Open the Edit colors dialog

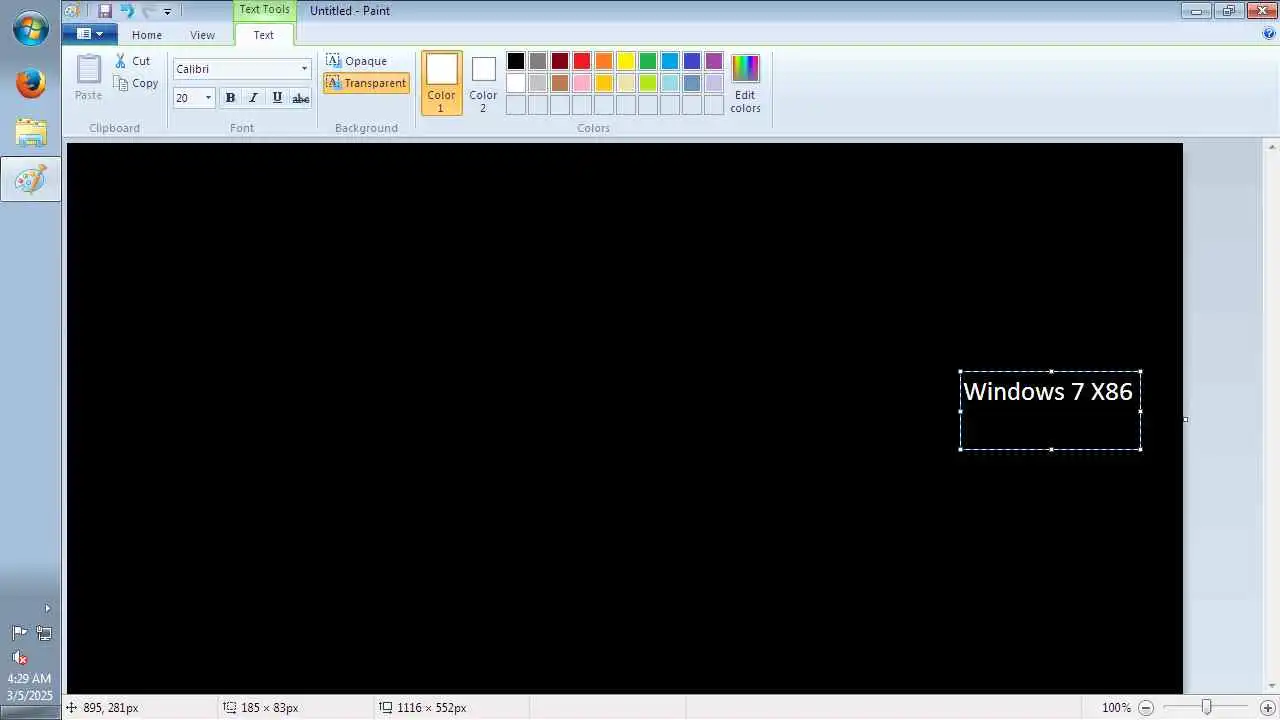[x=745, y=83]
